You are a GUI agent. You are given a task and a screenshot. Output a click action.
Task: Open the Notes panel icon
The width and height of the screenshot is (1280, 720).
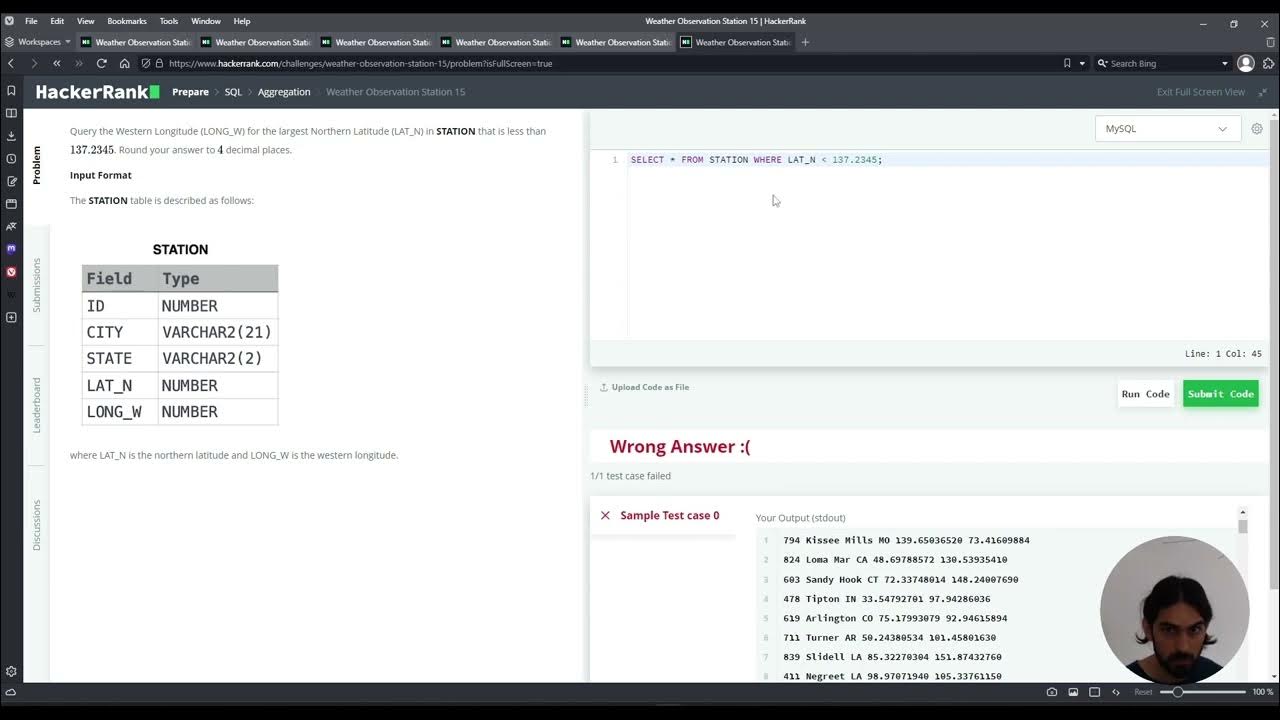pyautogui.click(x=11, y=181)
